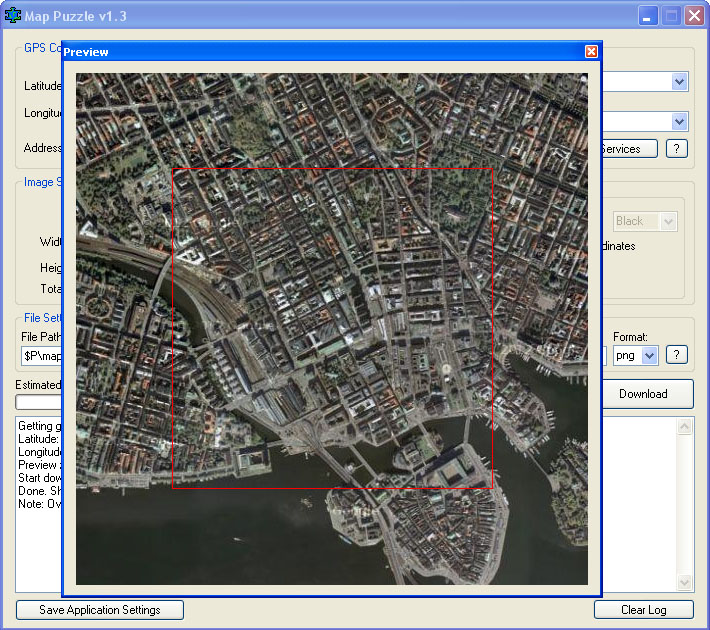
Task: Click the Map Puzzle app icon
Action: [13, 15]
